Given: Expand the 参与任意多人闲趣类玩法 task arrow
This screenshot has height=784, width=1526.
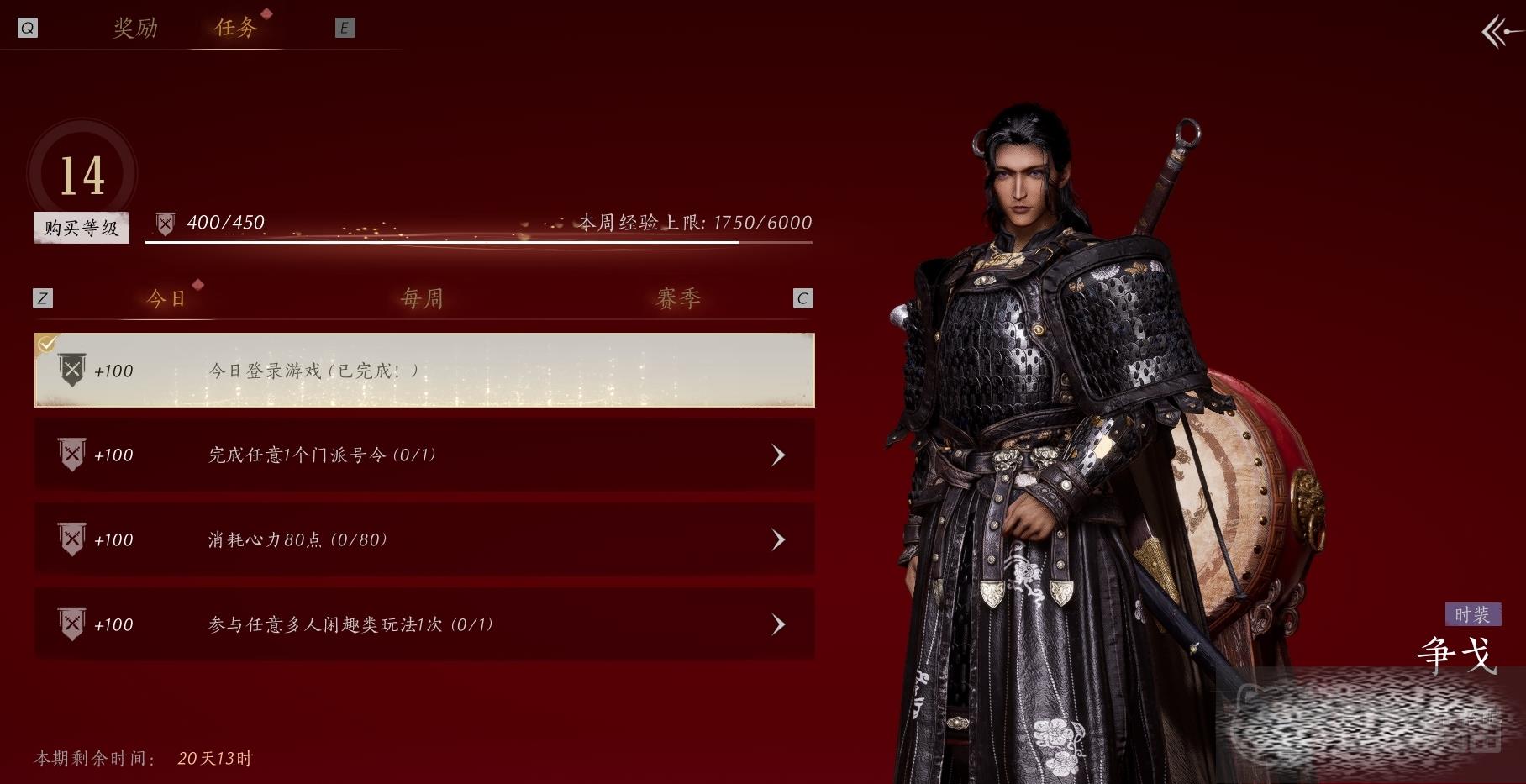Looking at the screenshot, I should tap(778, 624).
